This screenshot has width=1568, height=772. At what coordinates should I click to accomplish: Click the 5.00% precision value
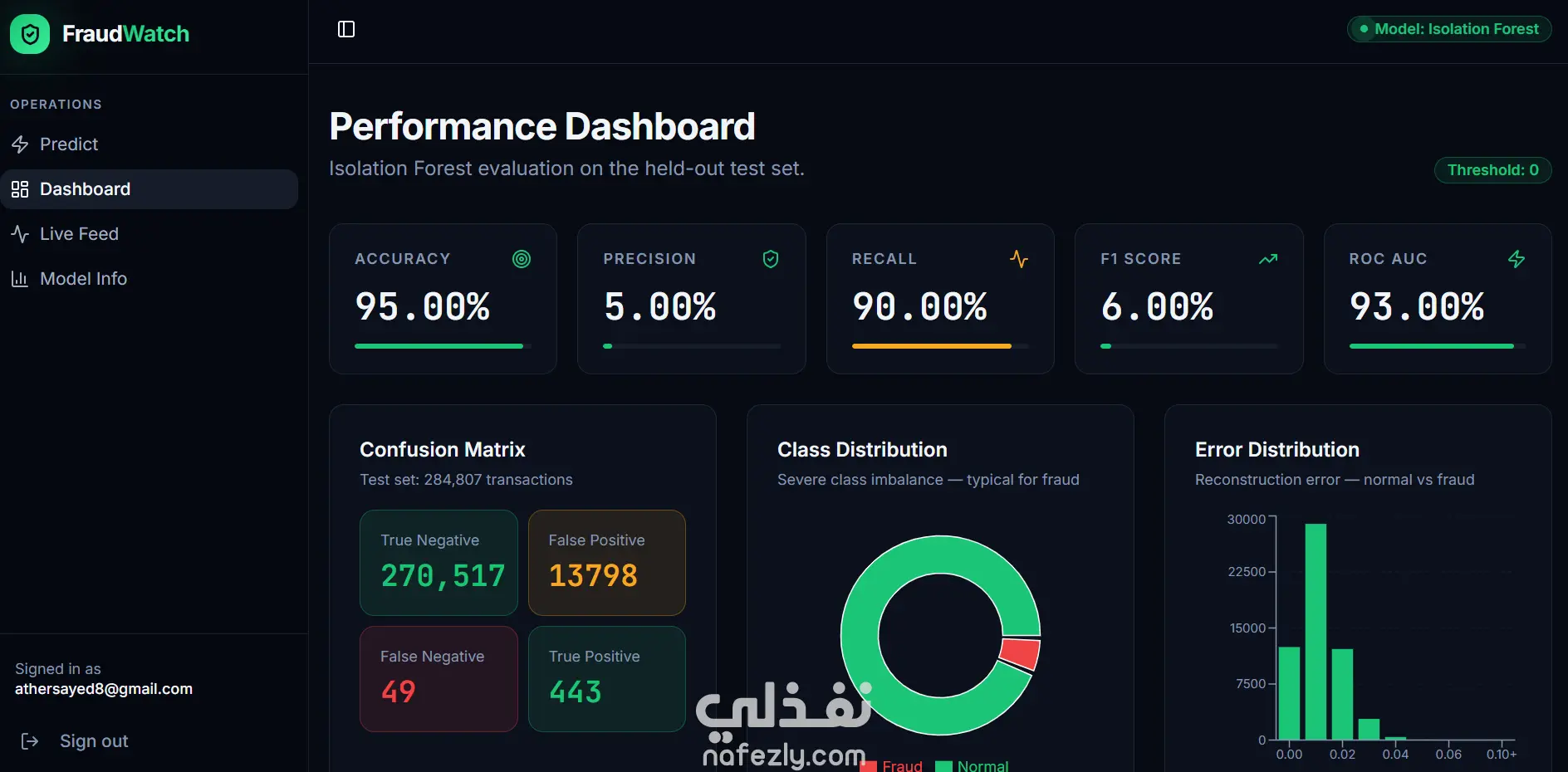pos(659,306)
